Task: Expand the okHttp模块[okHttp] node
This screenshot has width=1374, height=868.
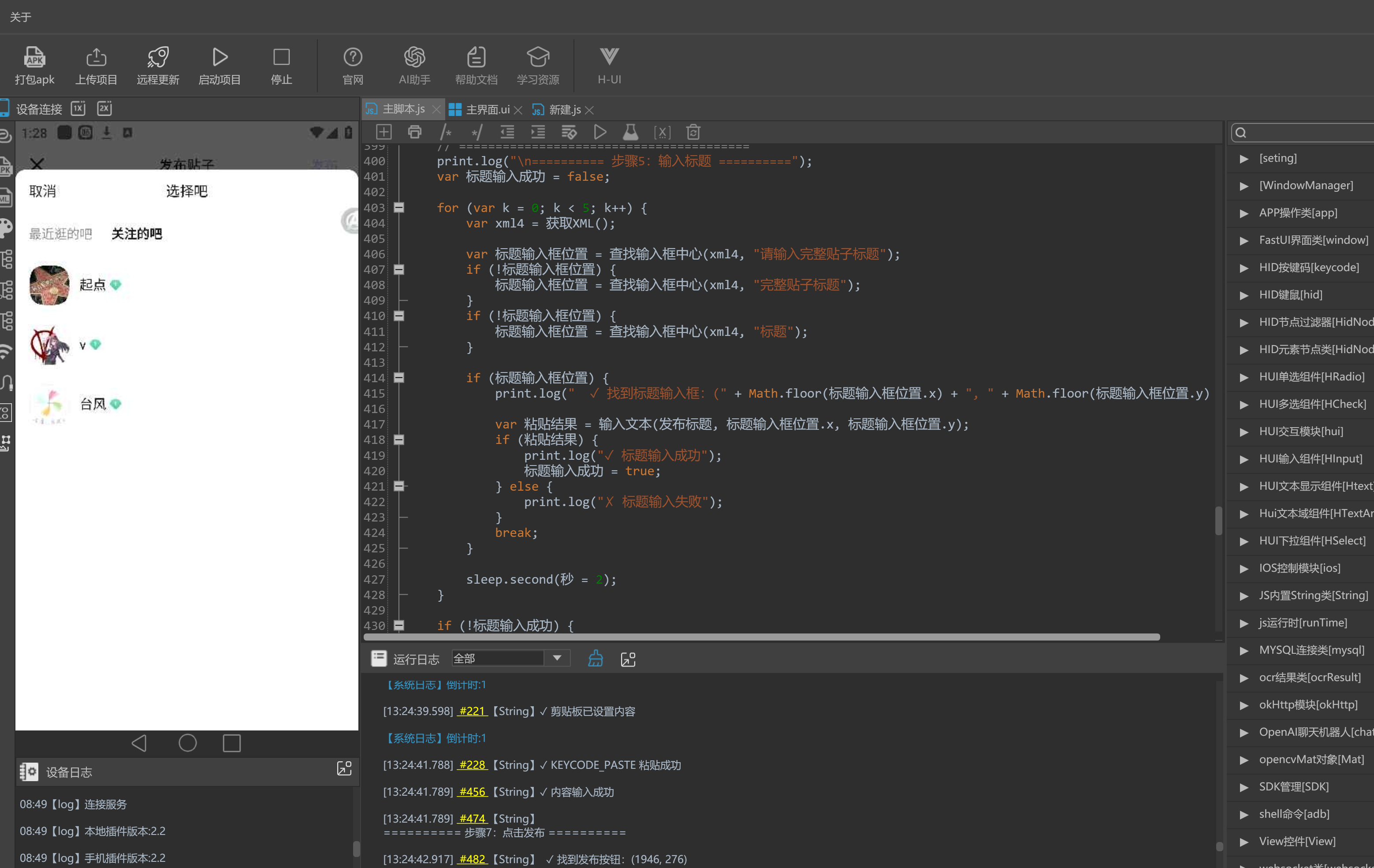Action: click(1244, 705)
